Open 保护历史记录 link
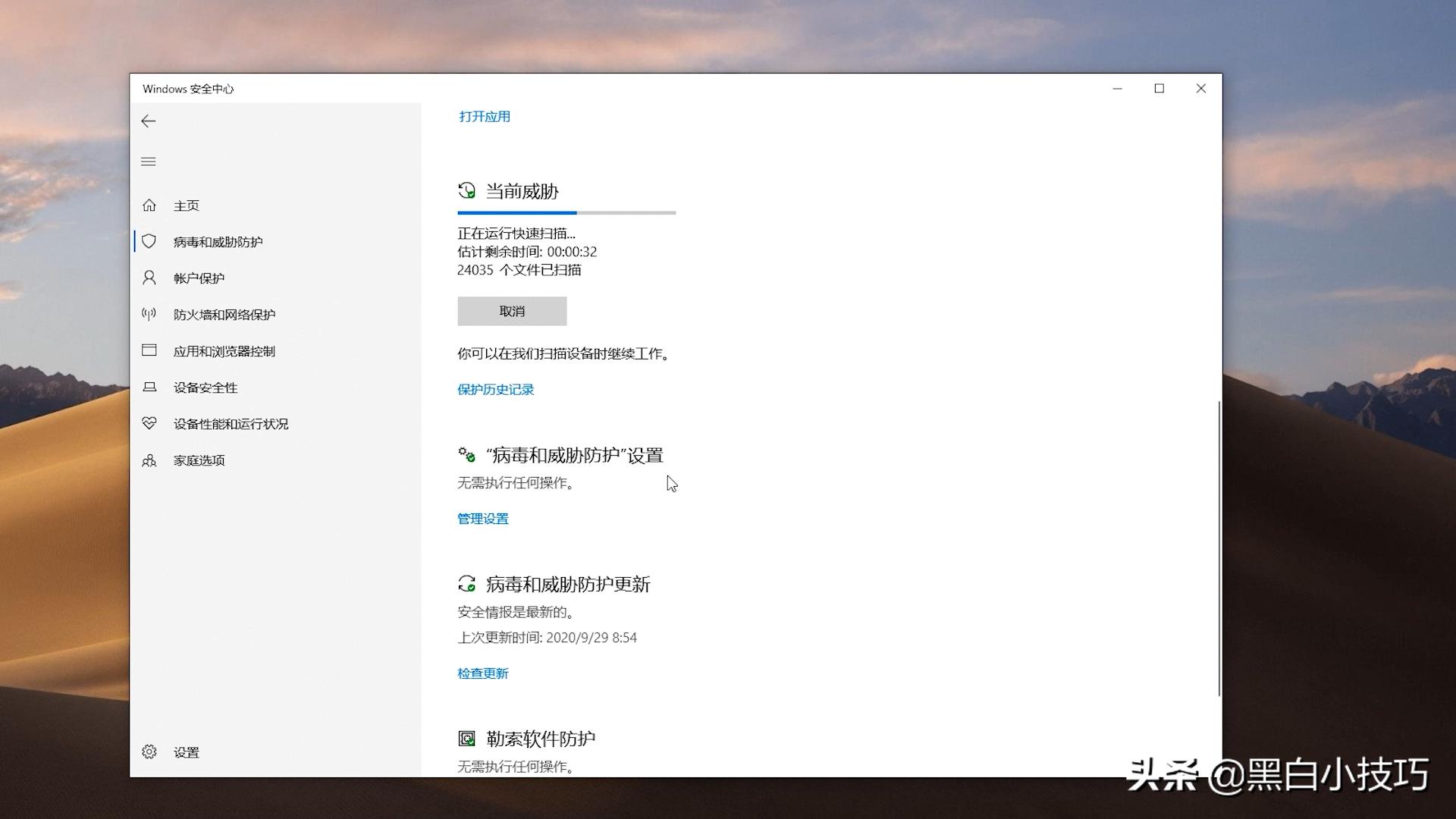 [x=495, y=389]
